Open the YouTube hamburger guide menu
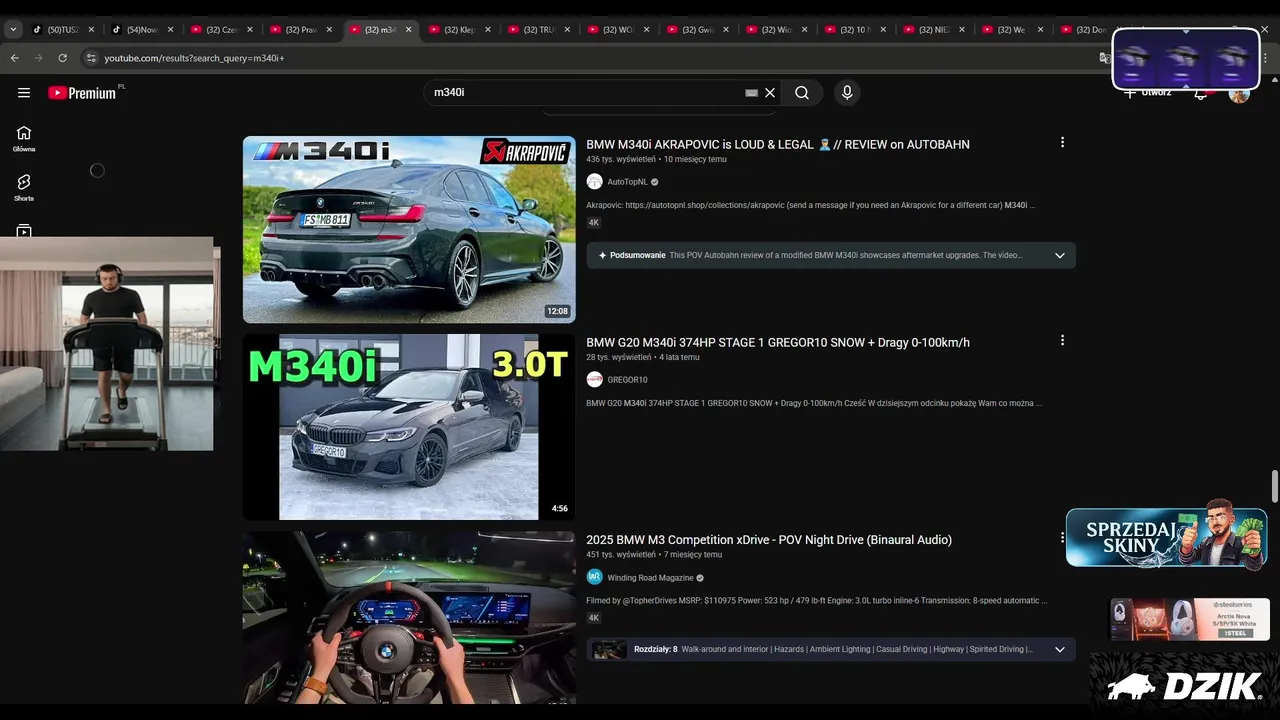Viewport: 1280px width, 720px height. point(24,93)
